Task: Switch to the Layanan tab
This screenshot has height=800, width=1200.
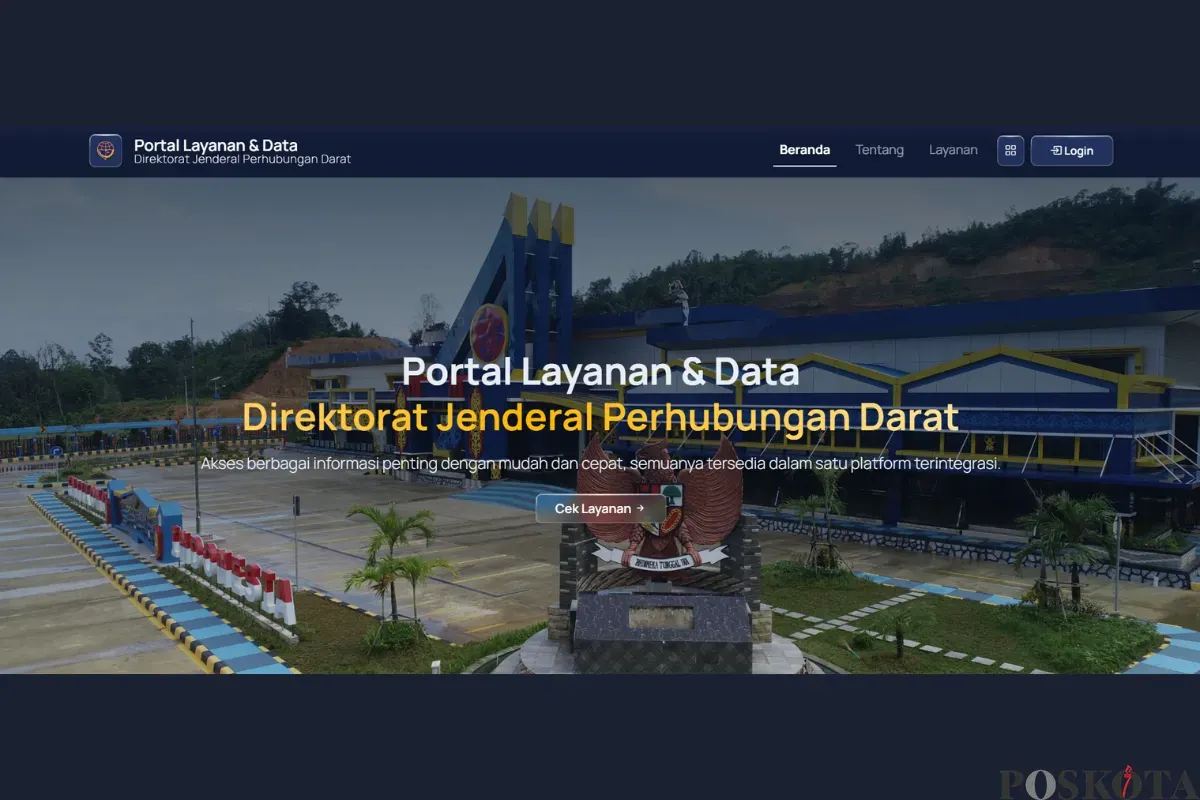Action: [x=953, y=149]
